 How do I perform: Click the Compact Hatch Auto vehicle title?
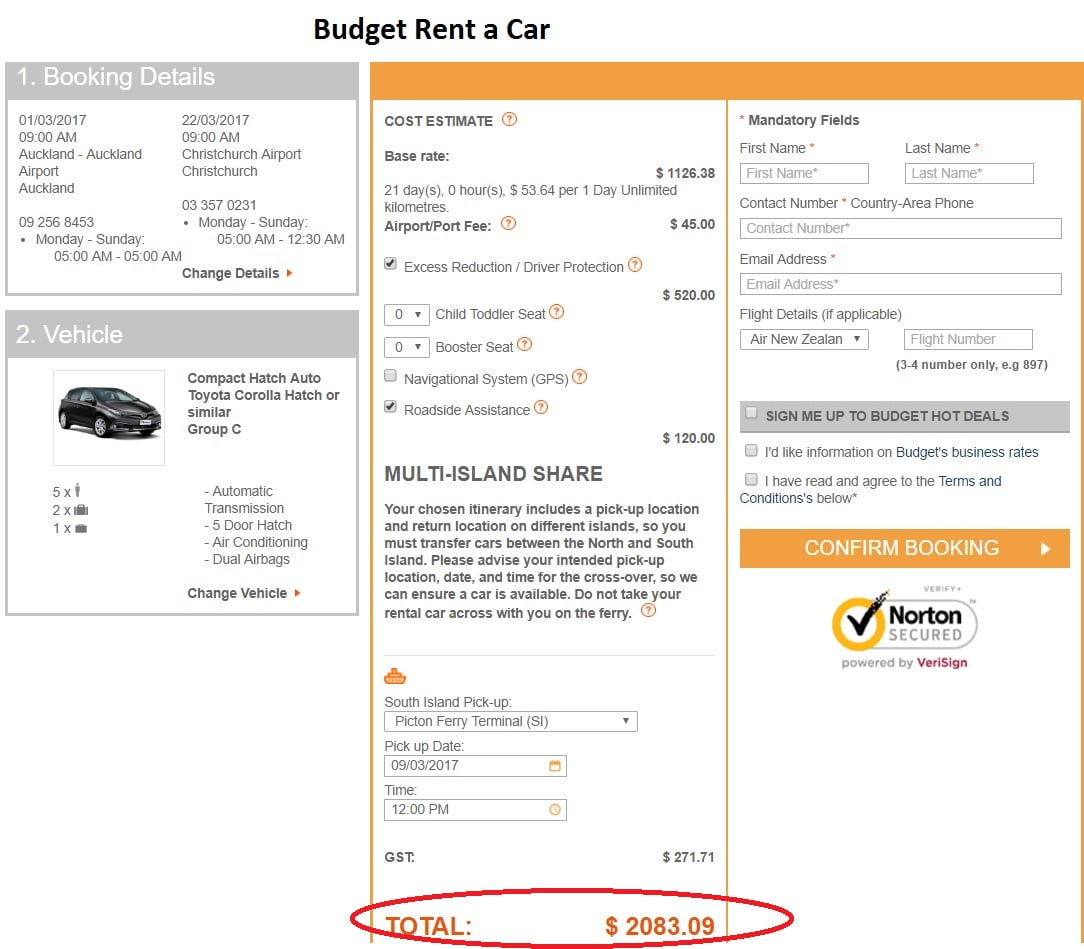point(254,378)
